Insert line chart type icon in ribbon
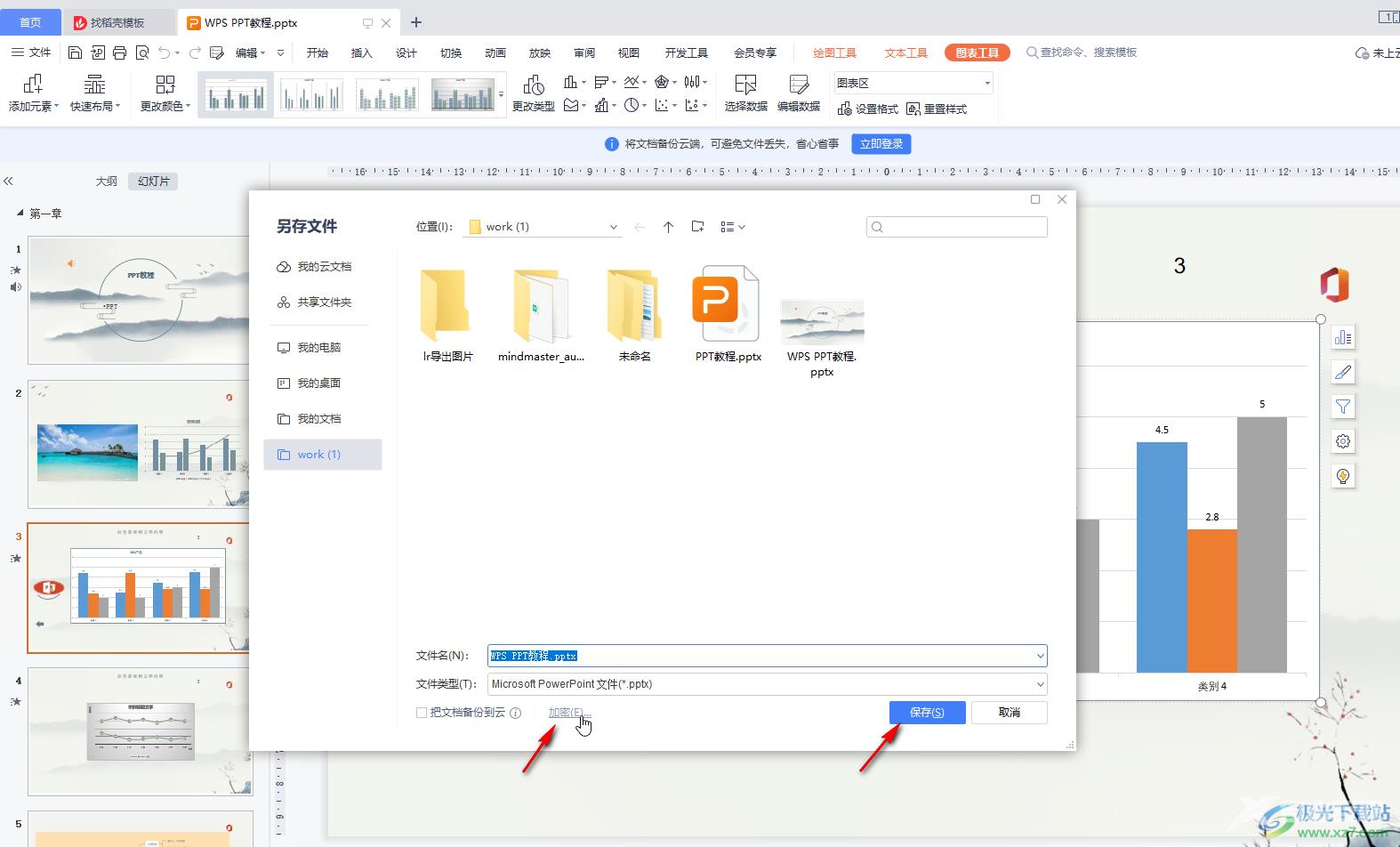 [x=631, y=82]
